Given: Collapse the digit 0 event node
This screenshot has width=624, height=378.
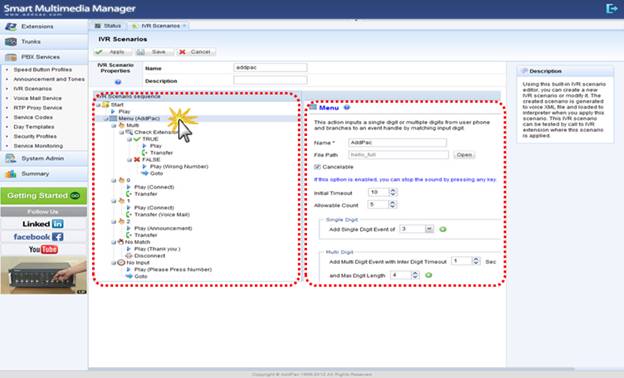Looking at the screenshot, I should 114,180.
